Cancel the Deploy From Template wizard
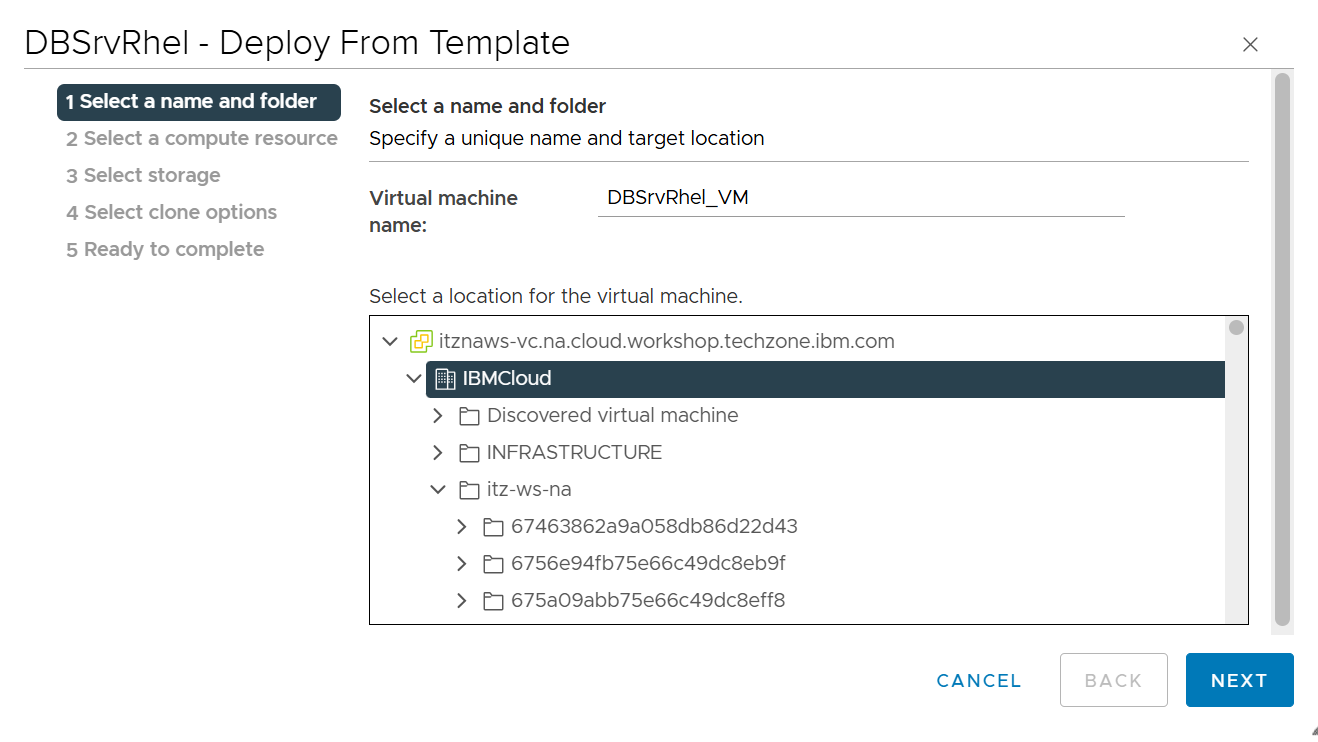This screenshot has height=742, width=1318. pyautogui.click(x=978, y=680)
